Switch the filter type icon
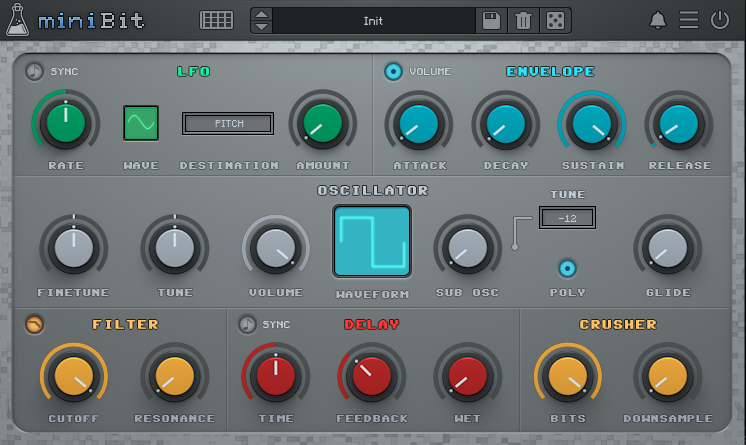Image resolution: width=746 pixels, height=445 pixels. (x=35, y=325)
